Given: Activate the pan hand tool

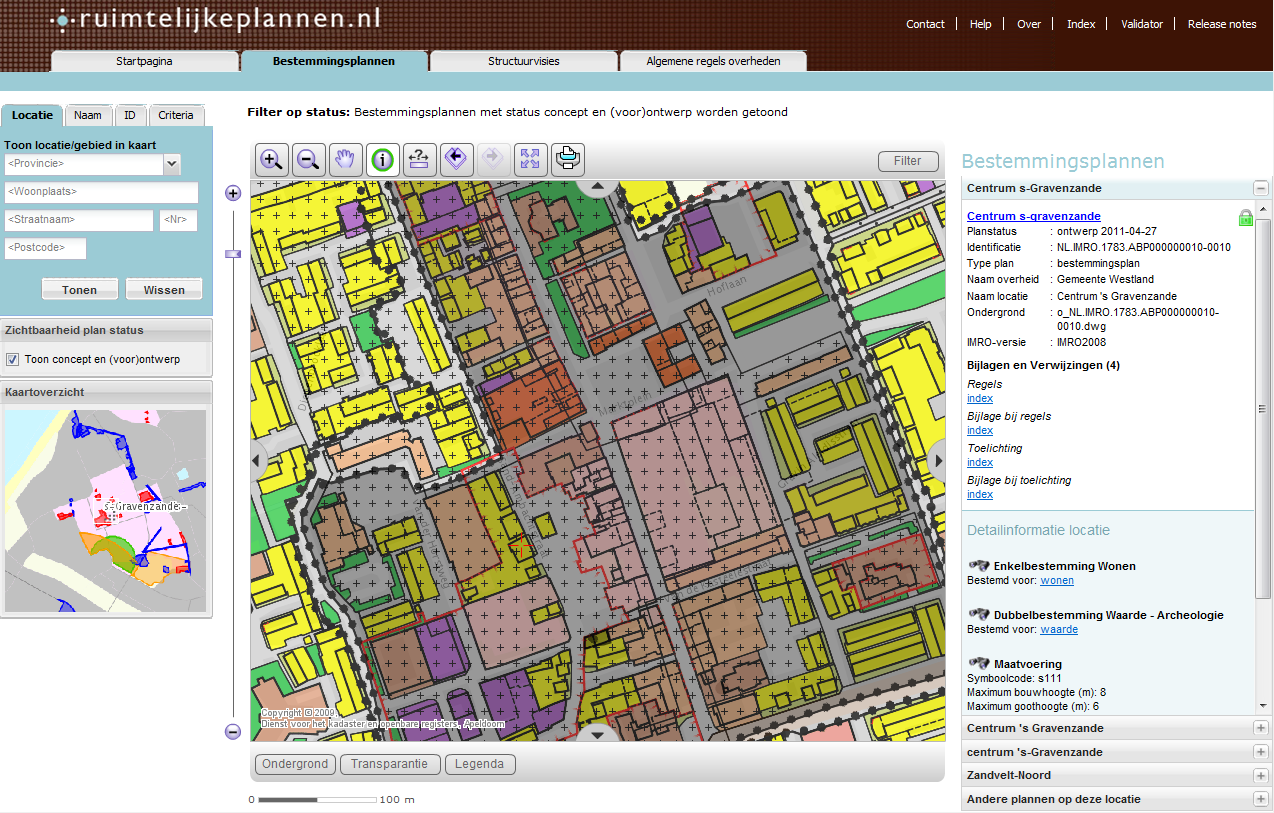Looking at the screenshot, I should click(346, 159).
